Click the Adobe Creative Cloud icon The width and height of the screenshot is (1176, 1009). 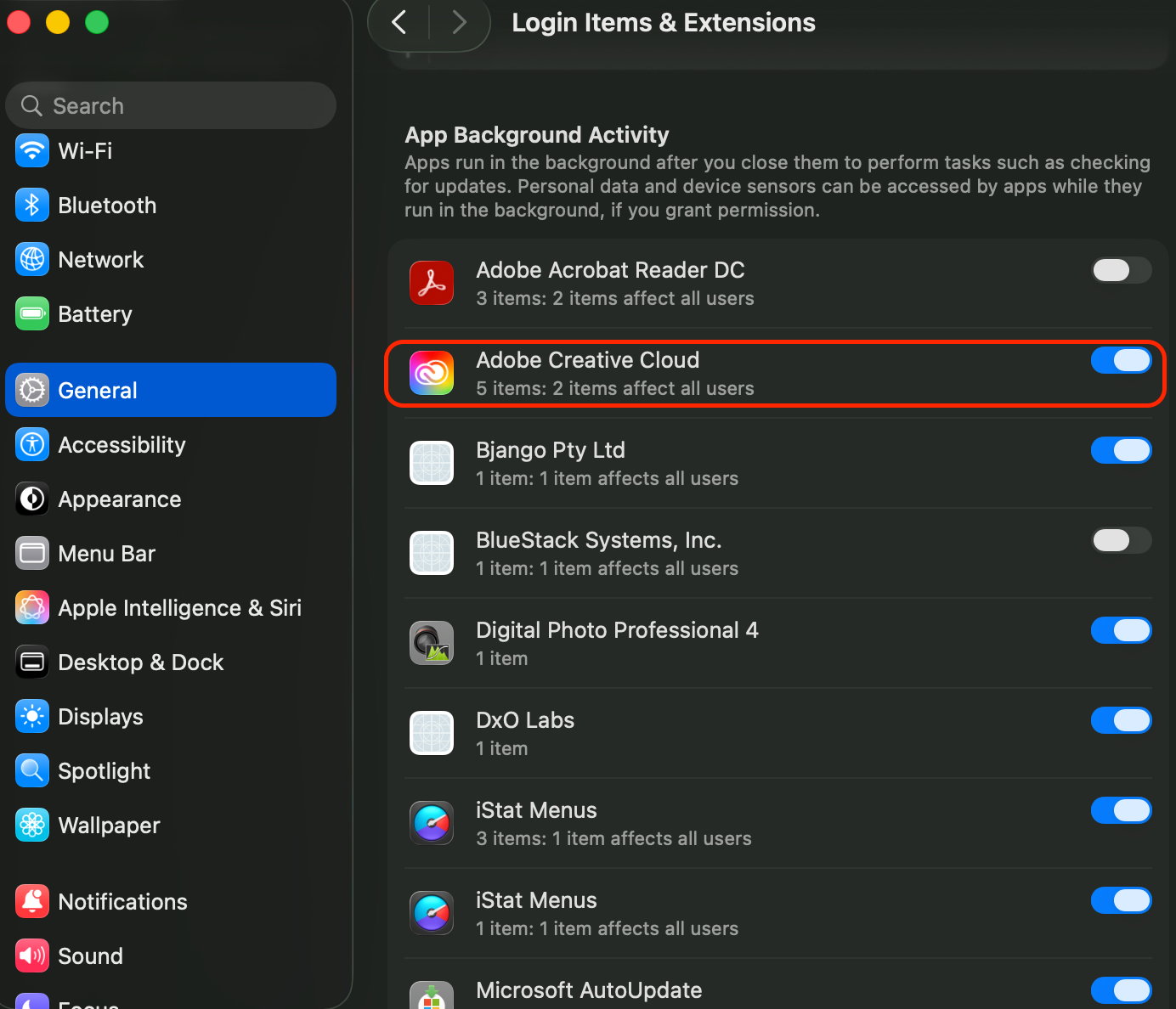(x=432, y=373)
